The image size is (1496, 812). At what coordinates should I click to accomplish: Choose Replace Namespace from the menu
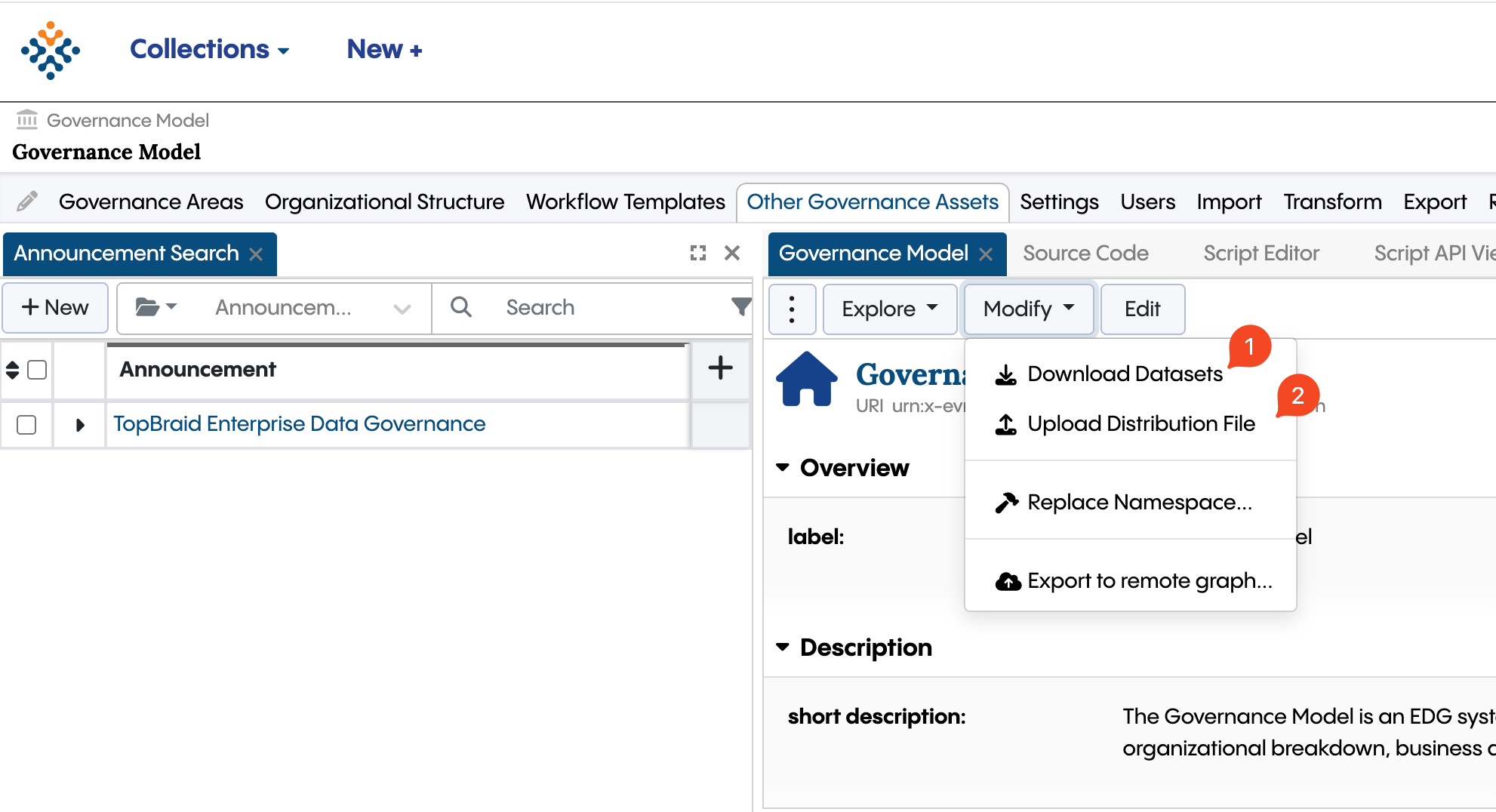coord(1139,503)
